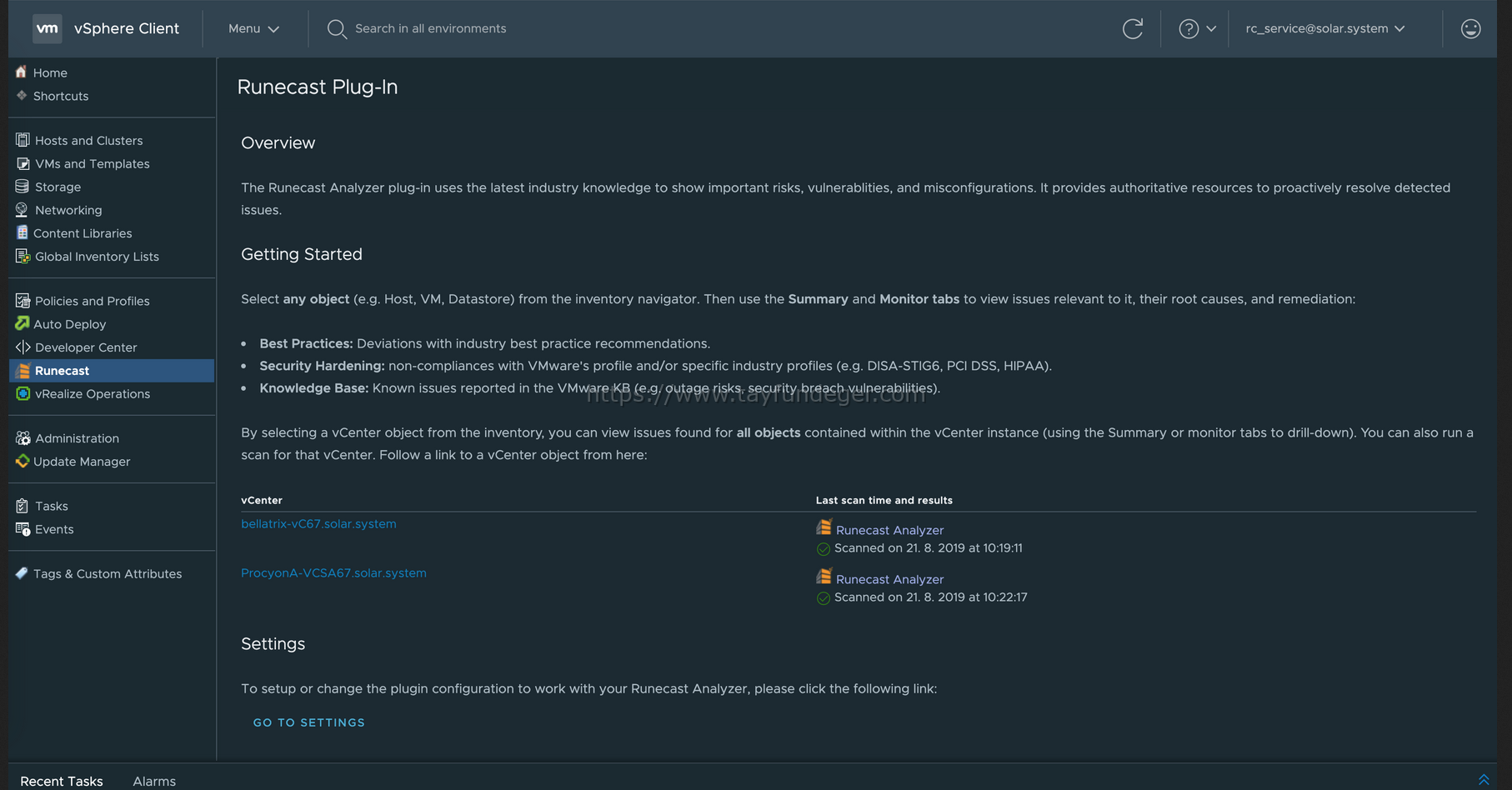Screen dimensions: 1512x790
Task: Expand the help dropdown chevron
Action: (1211, 28)
